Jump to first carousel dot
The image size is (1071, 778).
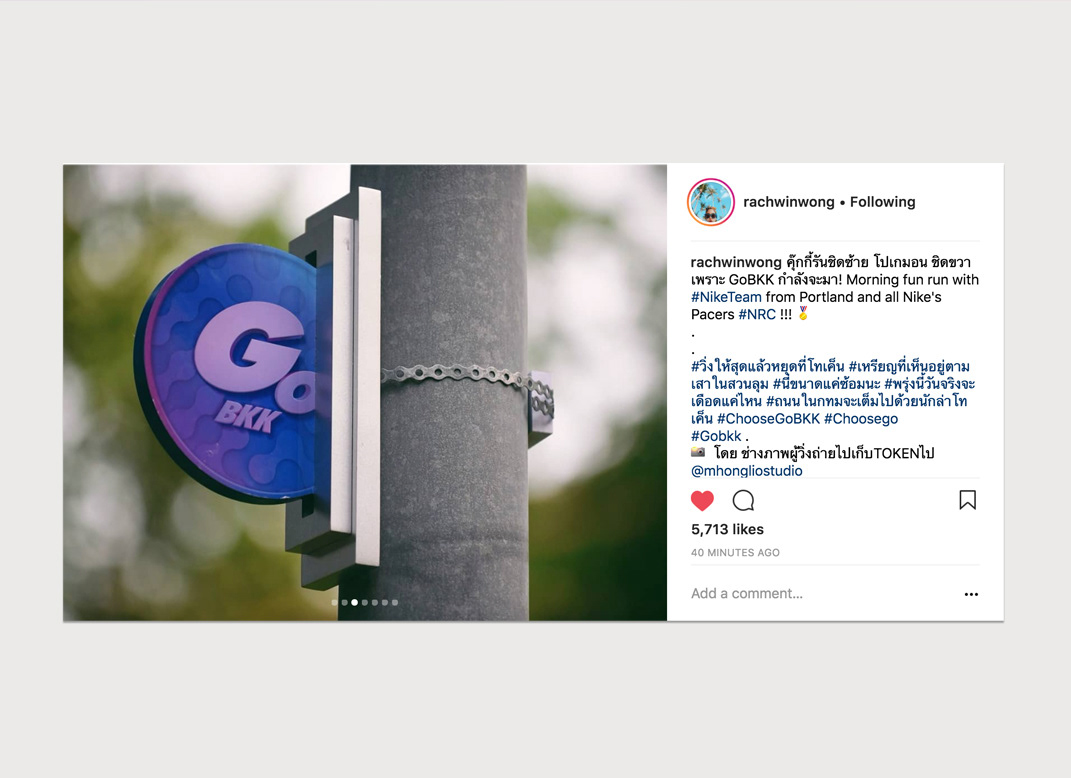pos(335,602)
